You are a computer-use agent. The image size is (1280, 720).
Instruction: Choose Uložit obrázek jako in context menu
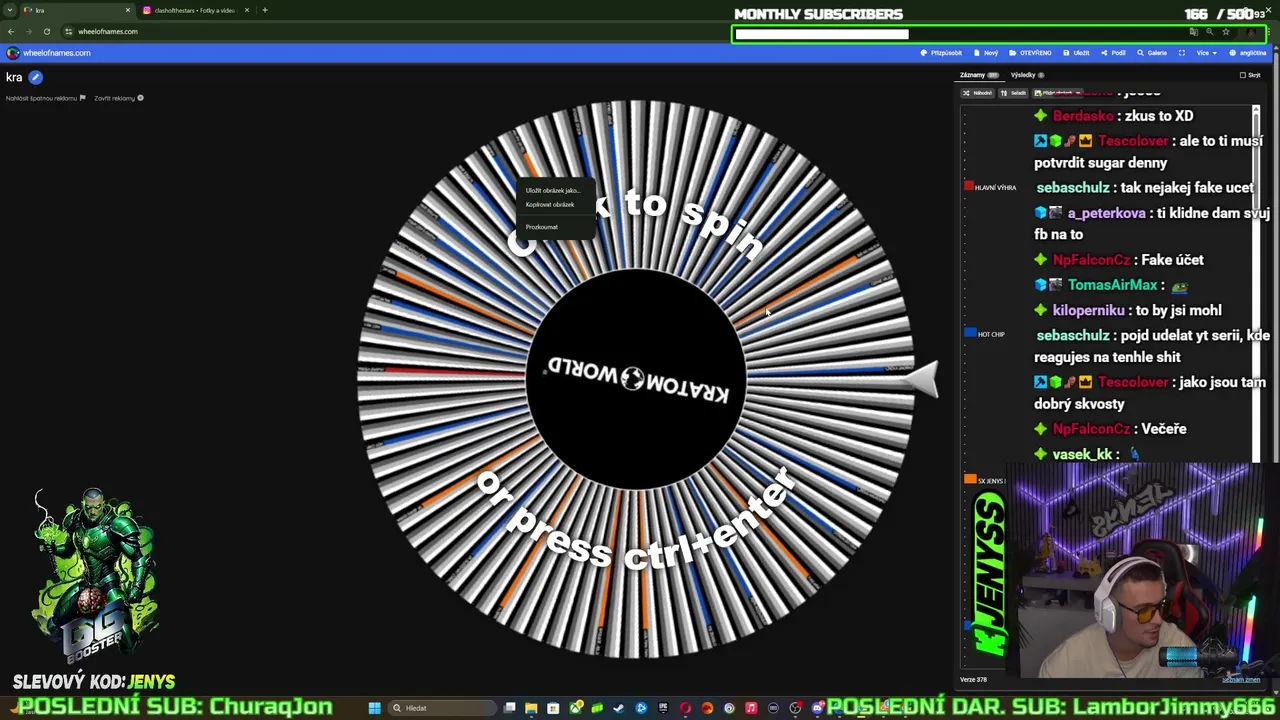552,190
